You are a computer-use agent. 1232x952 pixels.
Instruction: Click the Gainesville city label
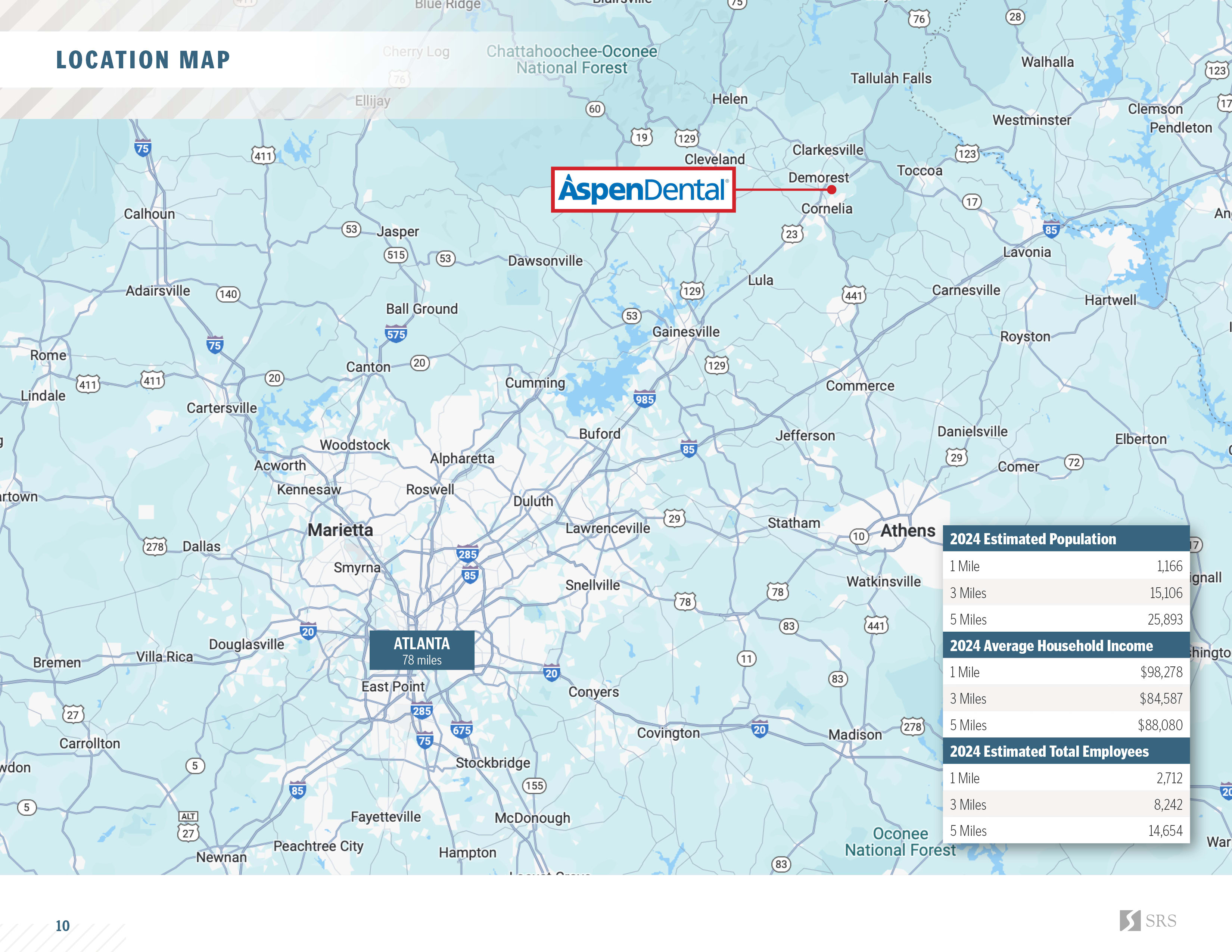tap(686, 332)
